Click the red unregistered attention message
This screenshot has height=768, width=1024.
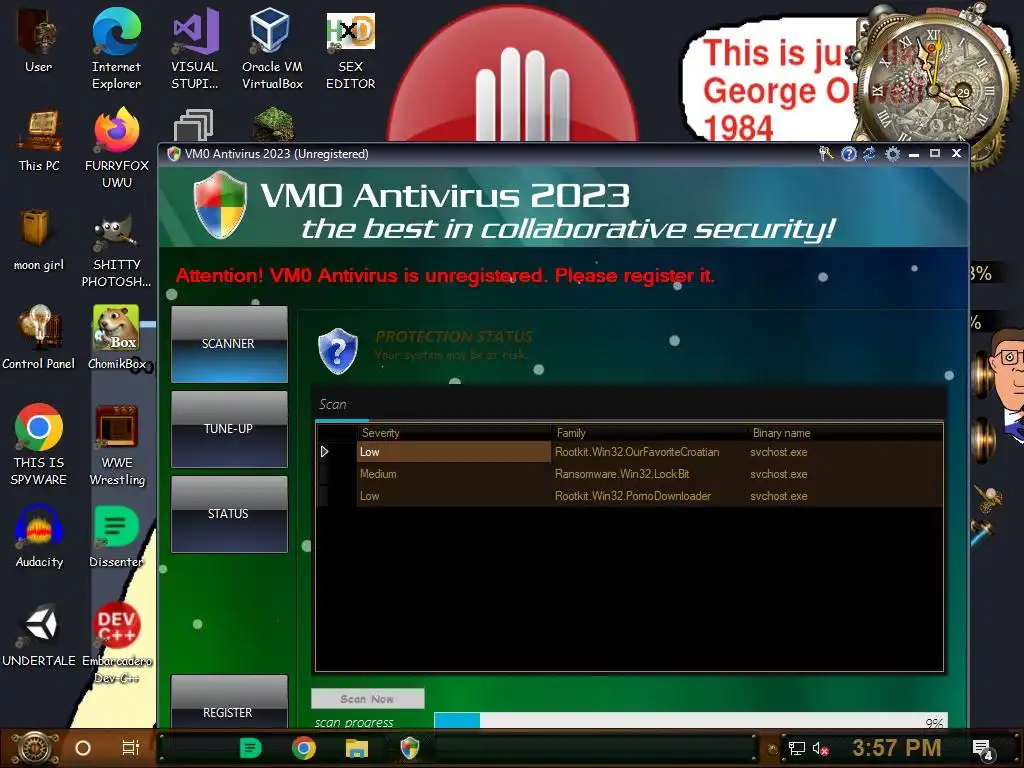click(445, 276)
